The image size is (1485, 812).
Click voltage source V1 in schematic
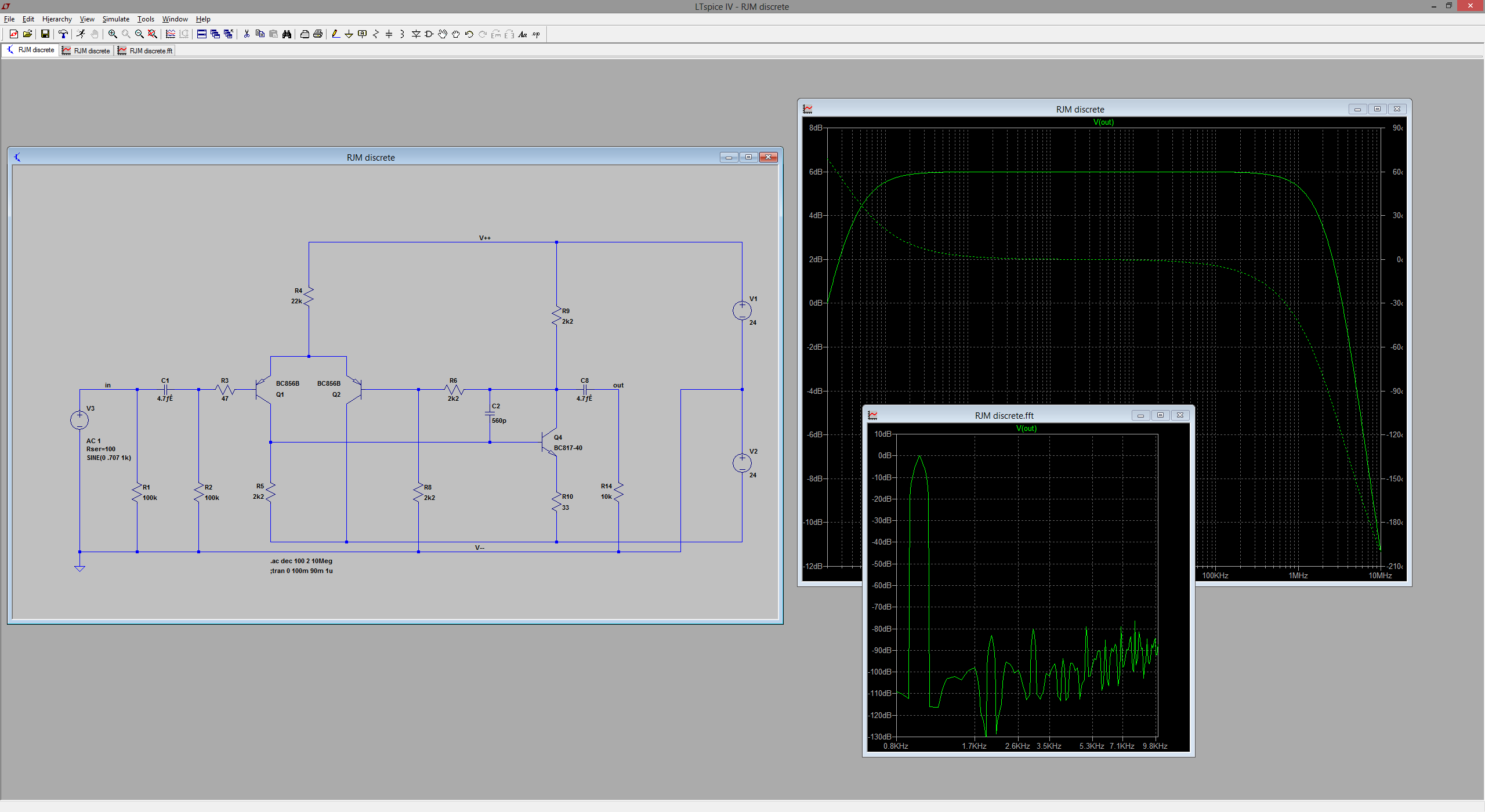(742, 310)
